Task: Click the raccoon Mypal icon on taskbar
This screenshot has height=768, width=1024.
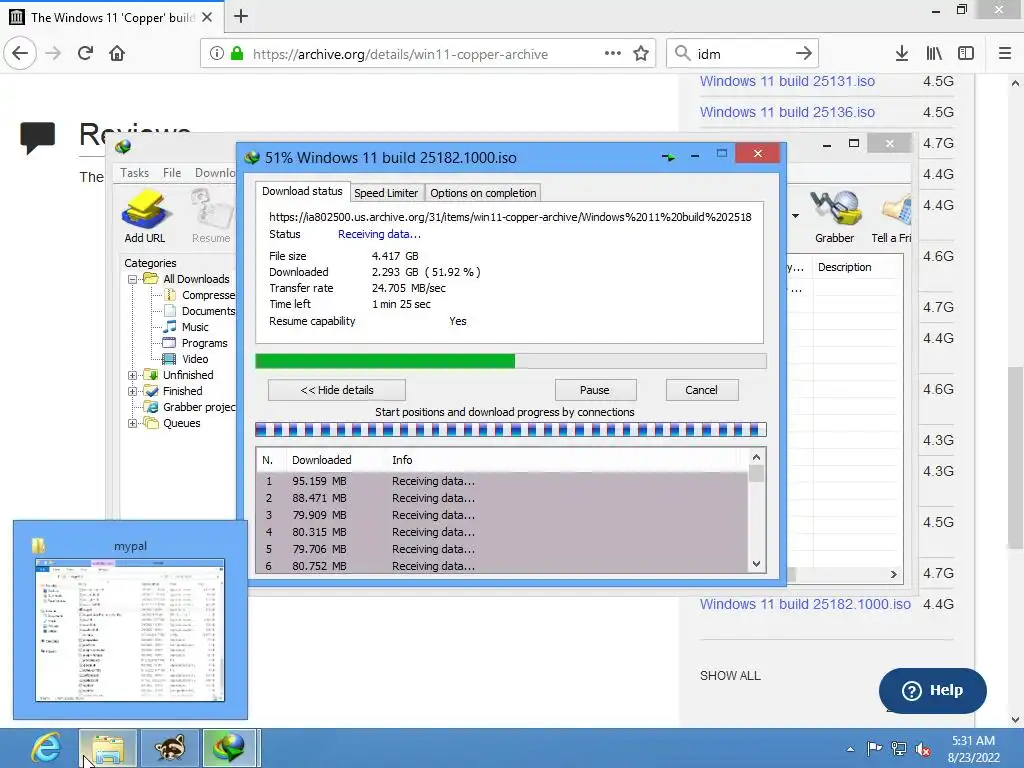Action: (169, 748)
